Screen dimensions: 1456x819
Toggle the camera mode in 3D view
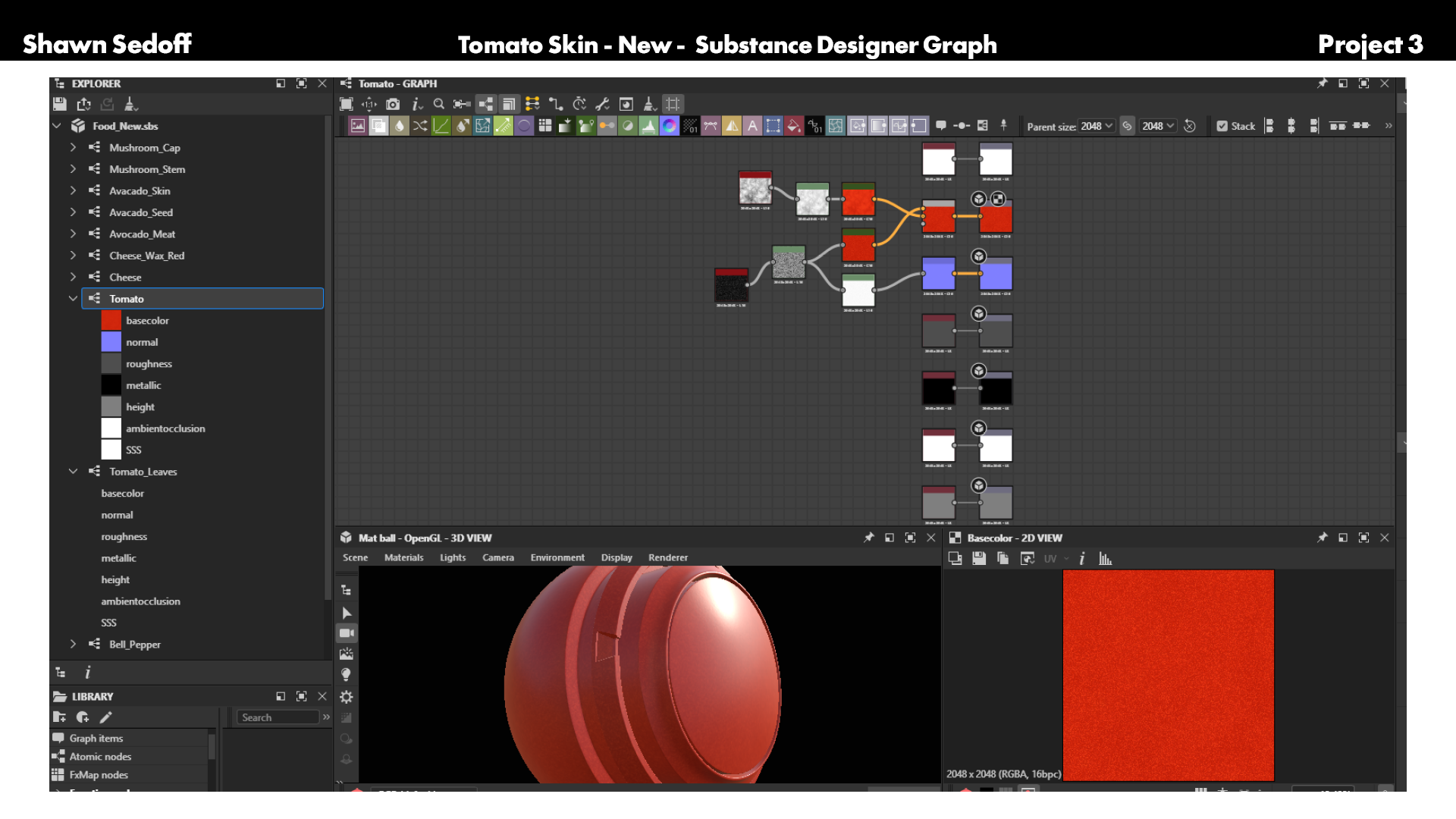347,633
